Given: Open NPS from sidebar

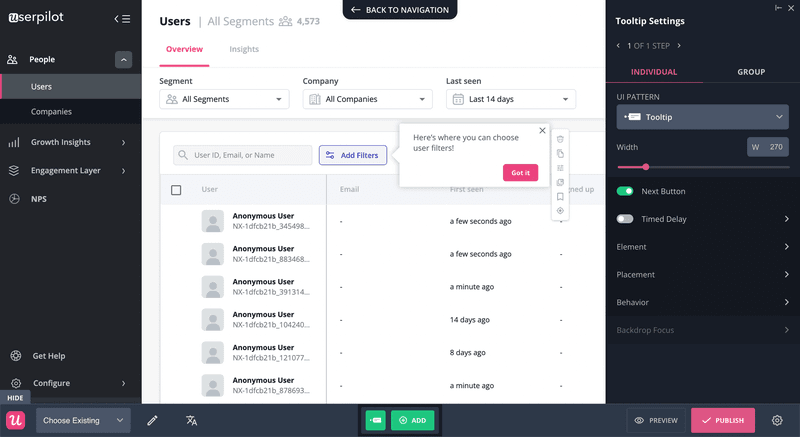Looking at the screenshot, I should coord(39,199).
